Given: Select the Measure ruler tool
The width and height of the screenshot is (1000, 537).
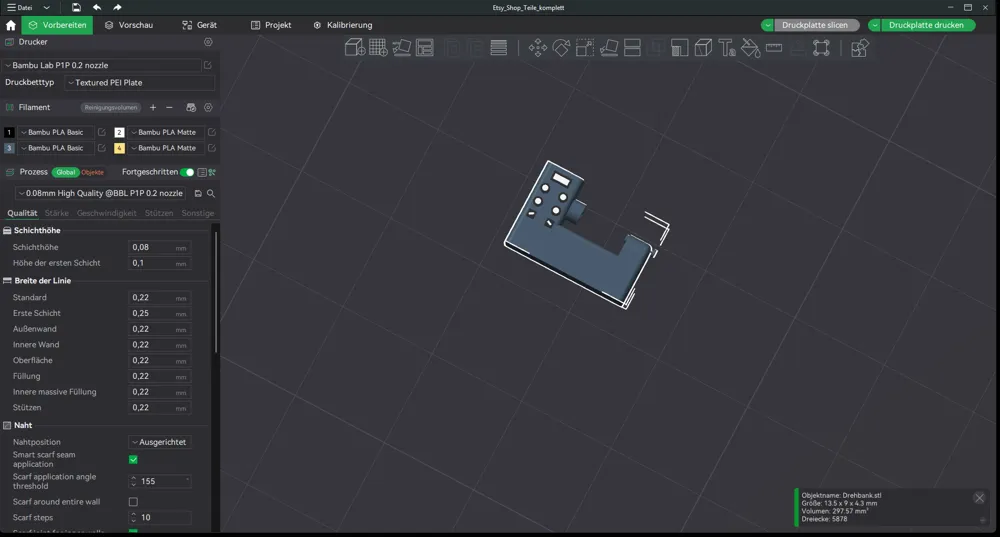Looking at the screenshot, I should coord(774,48).
